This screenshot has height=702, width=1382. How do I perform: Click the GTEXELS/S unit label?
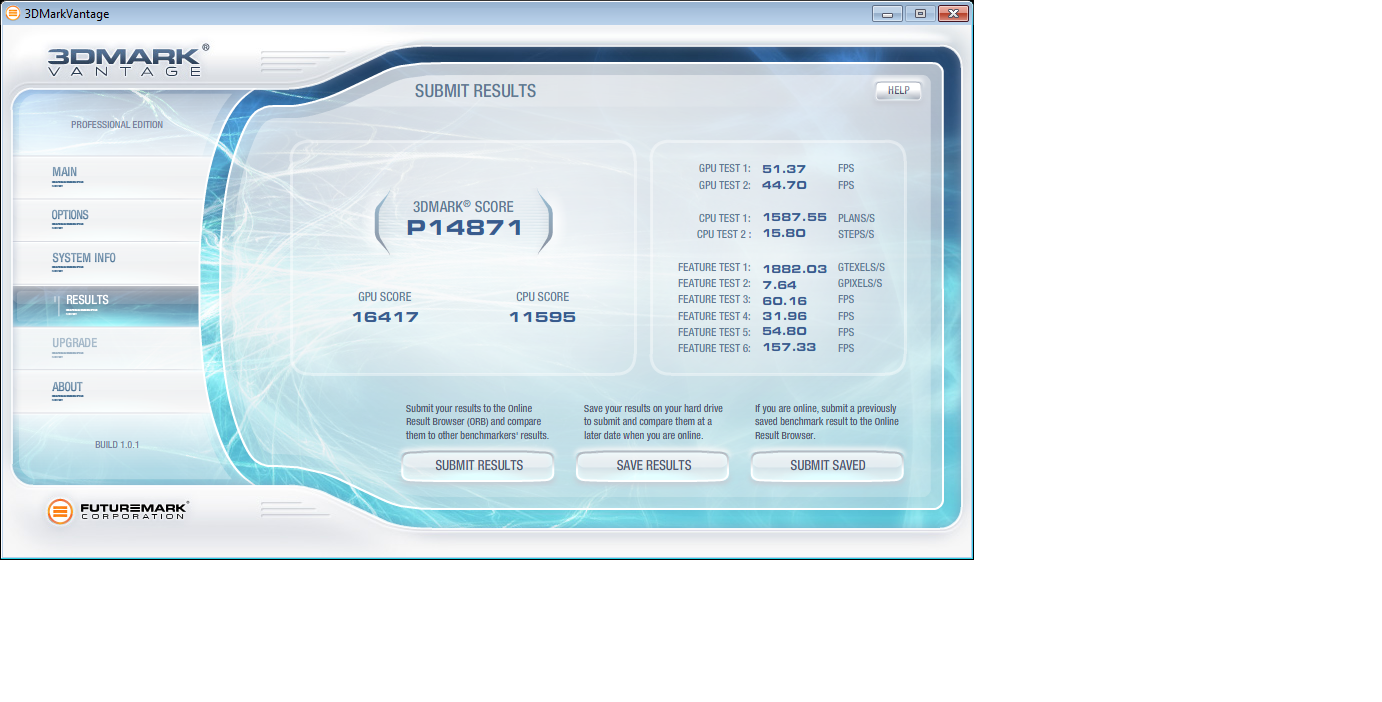tap(861, 268)
